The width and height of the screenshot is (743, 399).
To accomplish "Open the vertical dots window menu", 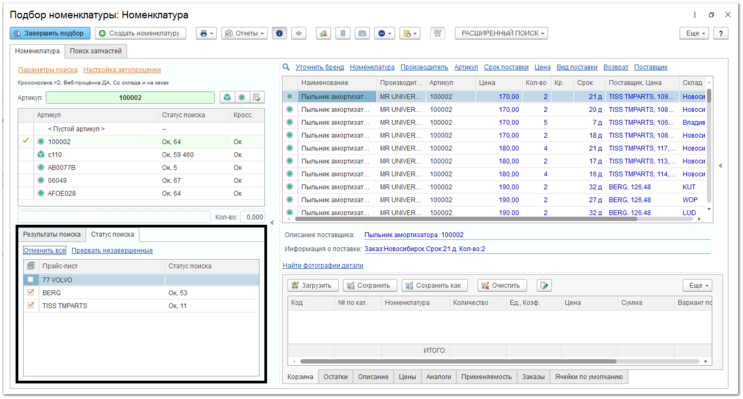I will pyautogui.click(x=695, y=15).
